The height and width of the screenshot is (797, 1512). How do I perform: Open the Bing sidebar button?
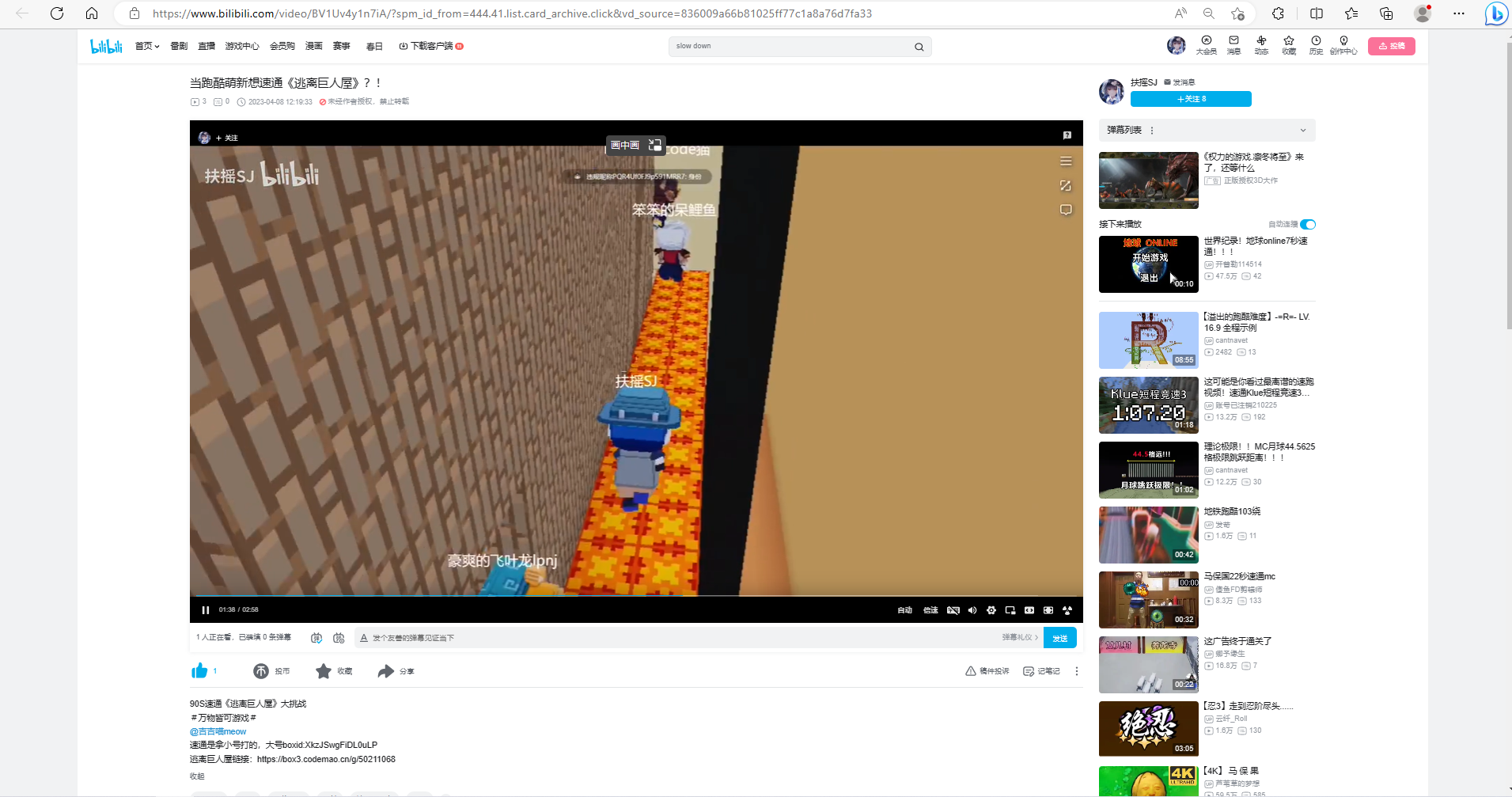click(x=1495, y=13)
